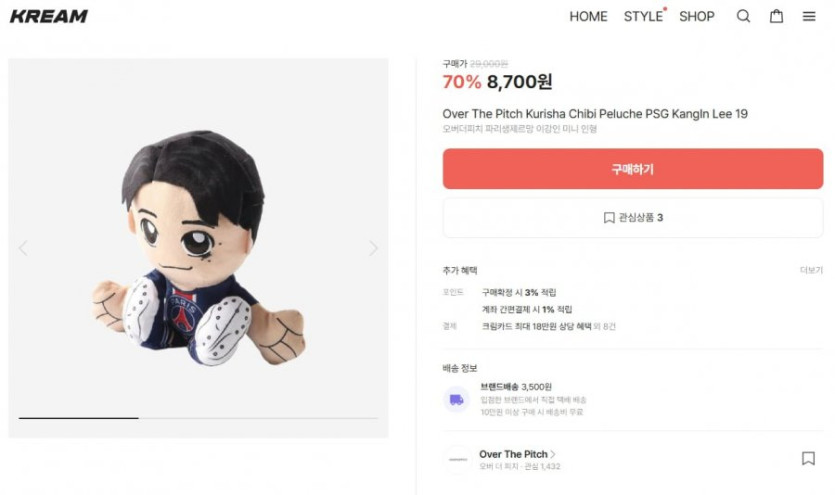Image resolution: width=835 pixels, height=495 pixels.
Task: Expand additional benefits with 더보기
Action: tap(811, 271)
